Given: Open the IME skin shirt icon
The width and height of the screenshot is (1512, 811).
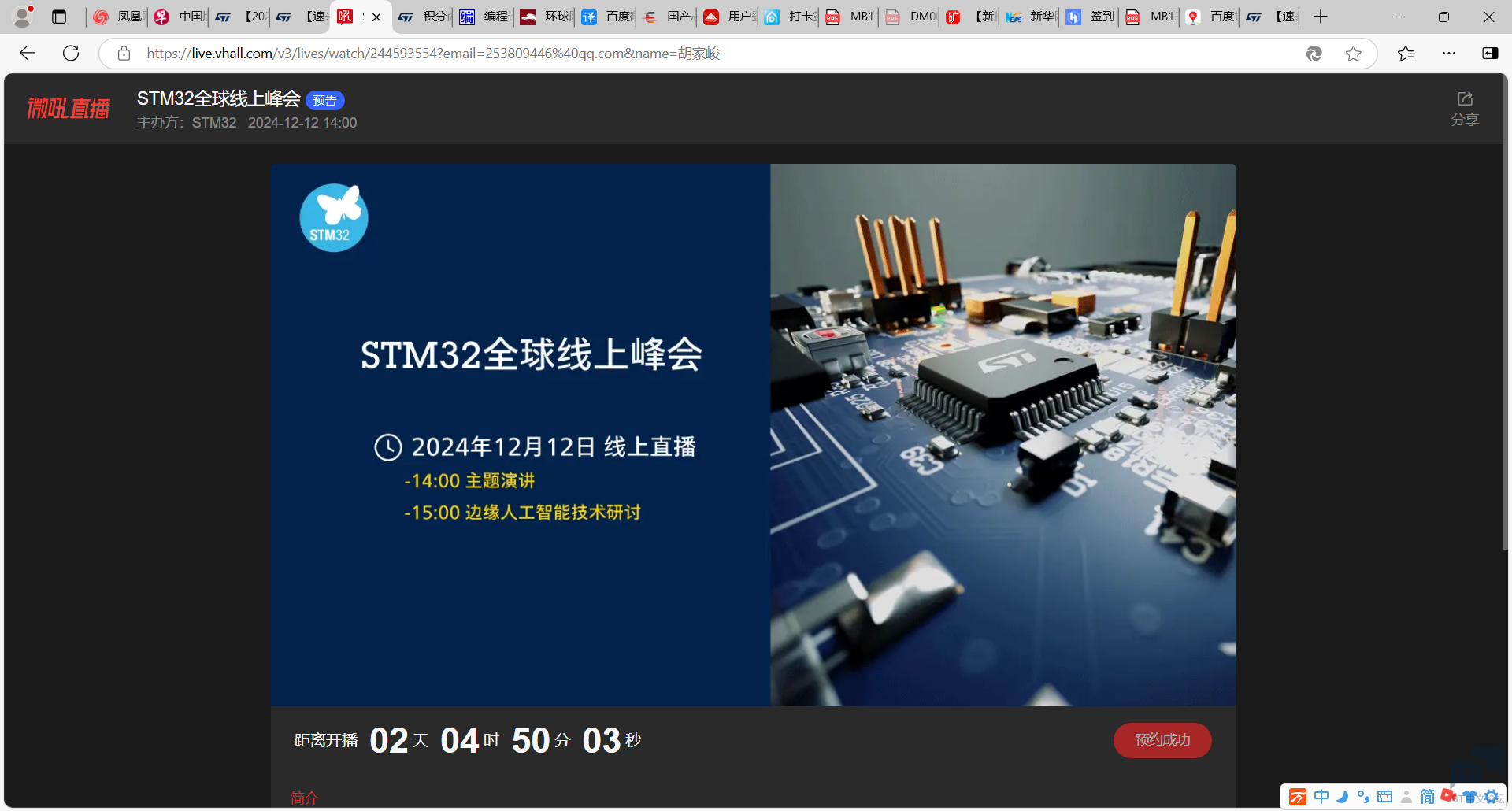Looking at the screenshot, I should click(x=1469, y=797).
